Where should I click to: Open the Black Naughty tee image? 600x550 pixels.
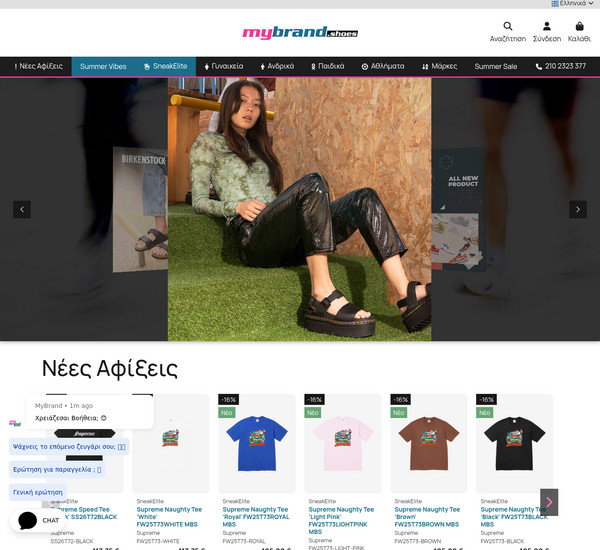click(515, 444)
